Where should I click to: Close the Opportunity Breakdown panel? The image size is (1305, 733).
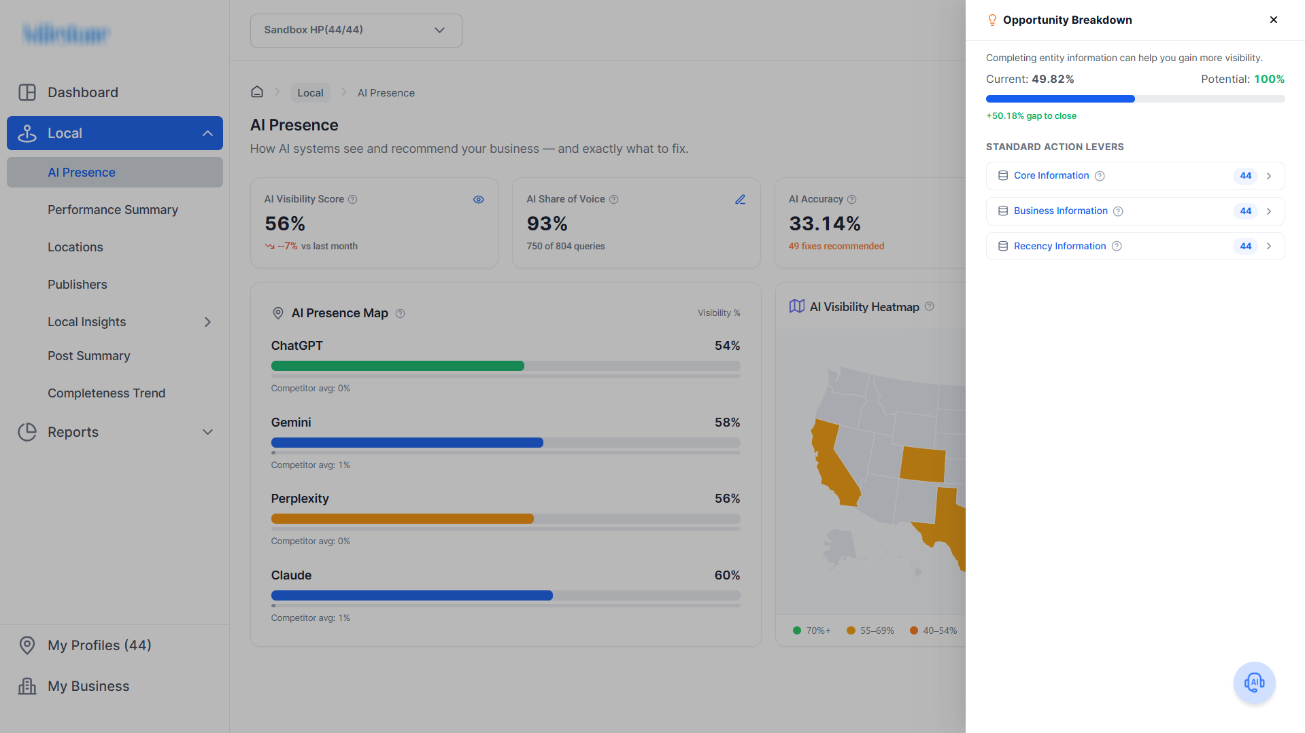tap(1273, 20)
